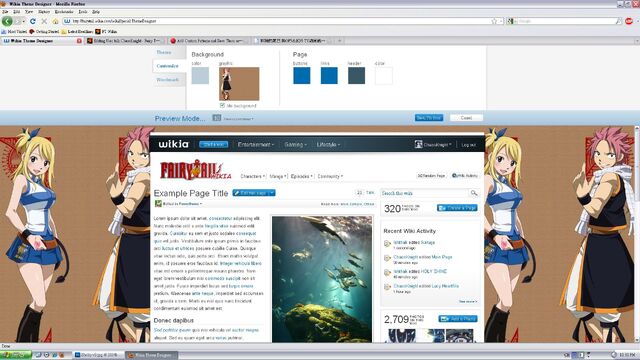Screen dimensions: 640x360
Task: Expand the Entertainment dropdown
Action: click(256, 144)
